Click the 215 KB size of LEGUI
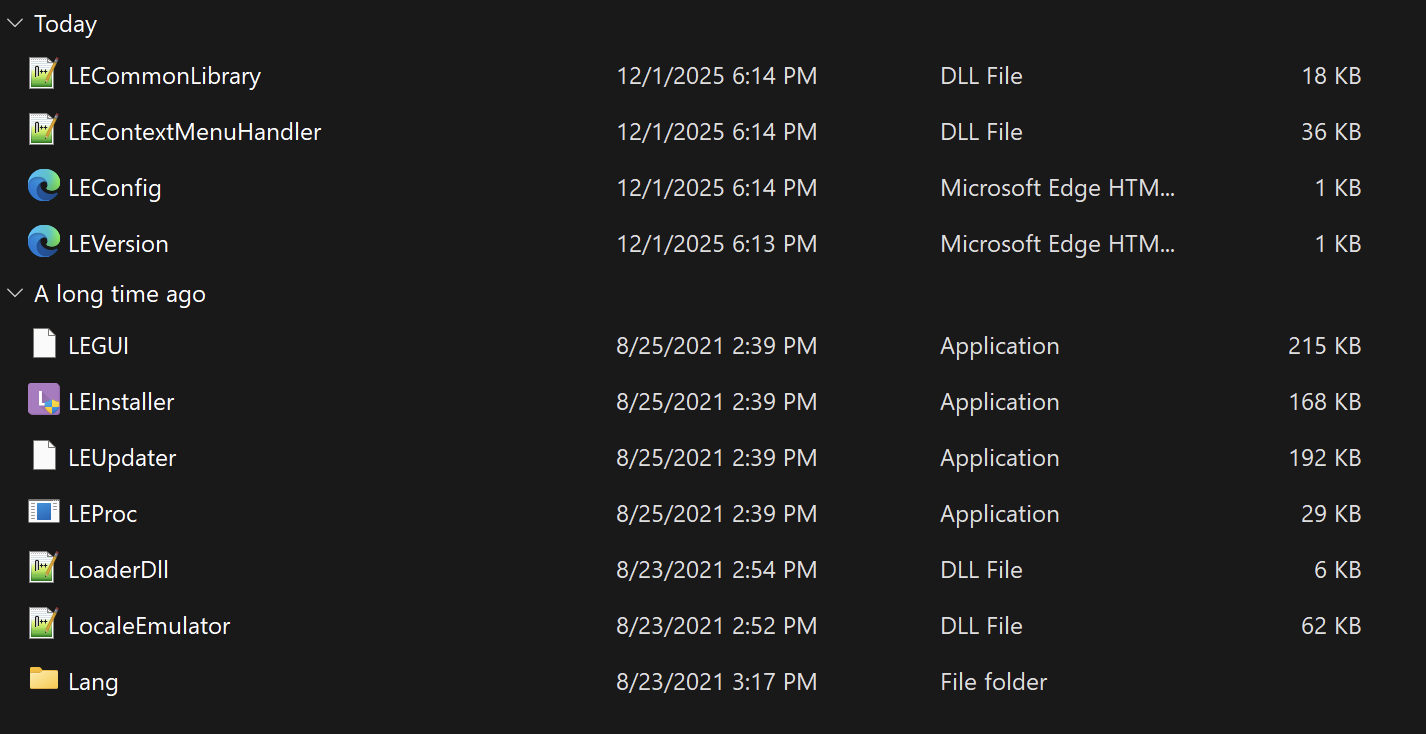 click(x=1324, y=346)
